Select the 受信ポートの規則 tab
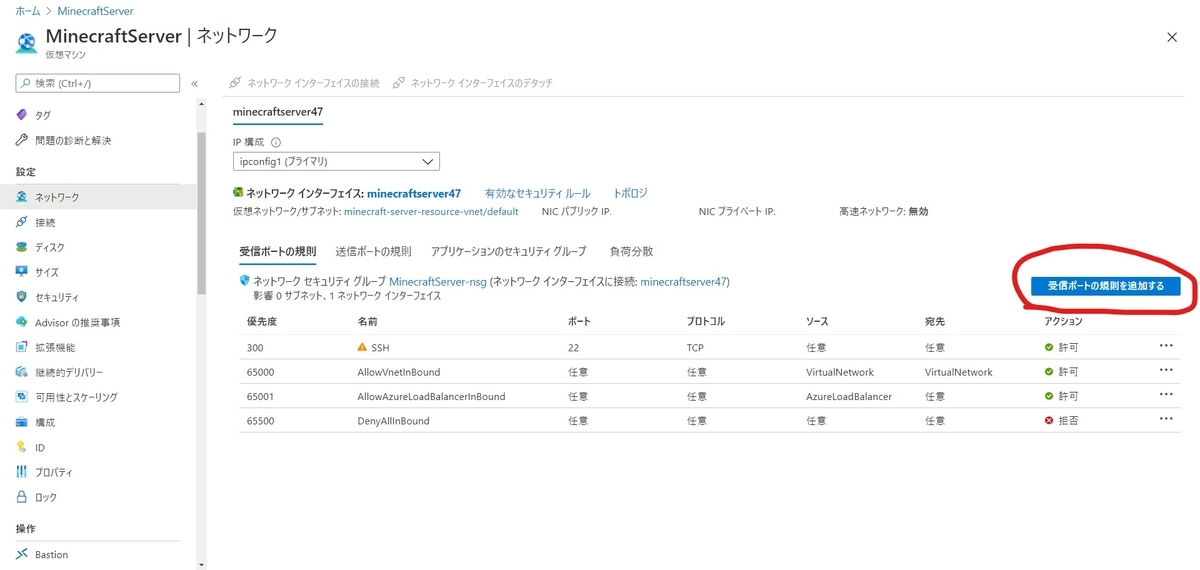 [x=277, y=251]
